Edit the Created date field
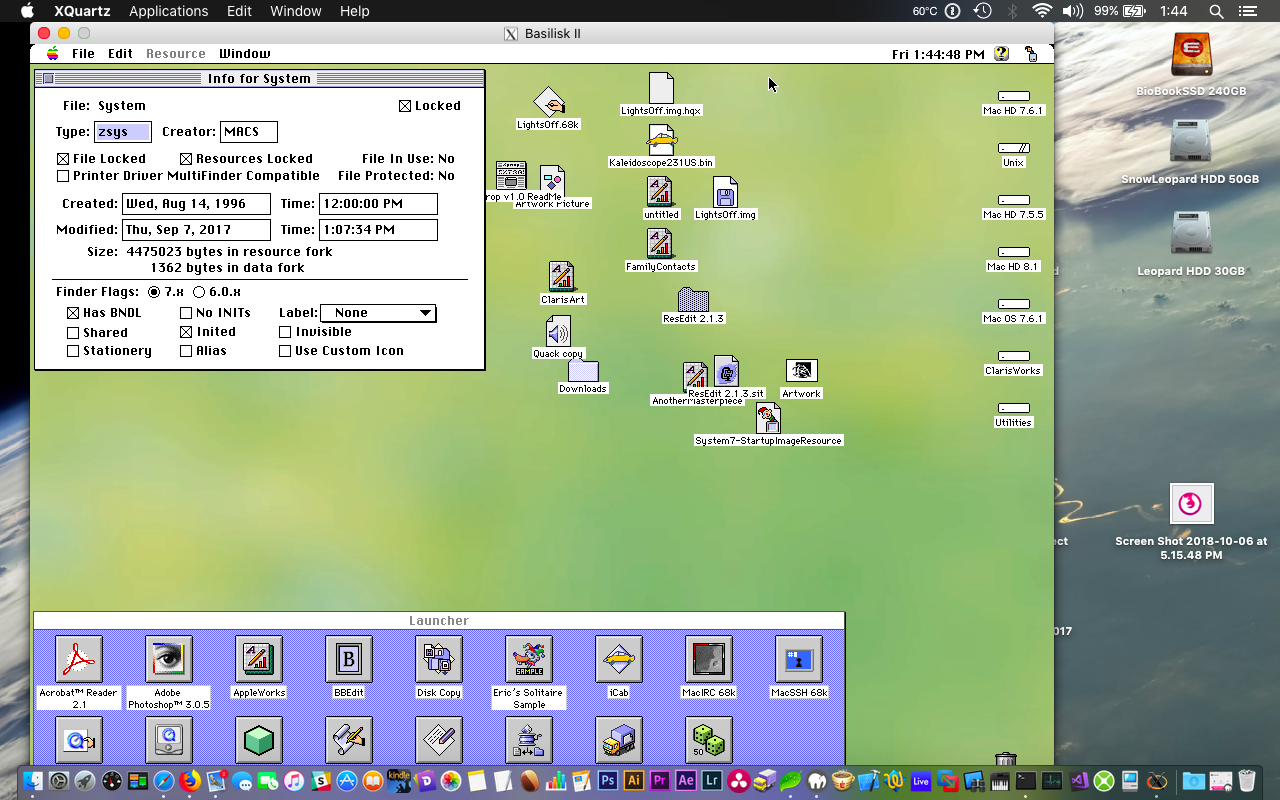Image resolution: width=1280 pixels, height=800 pixels. [x=196, y=204]
